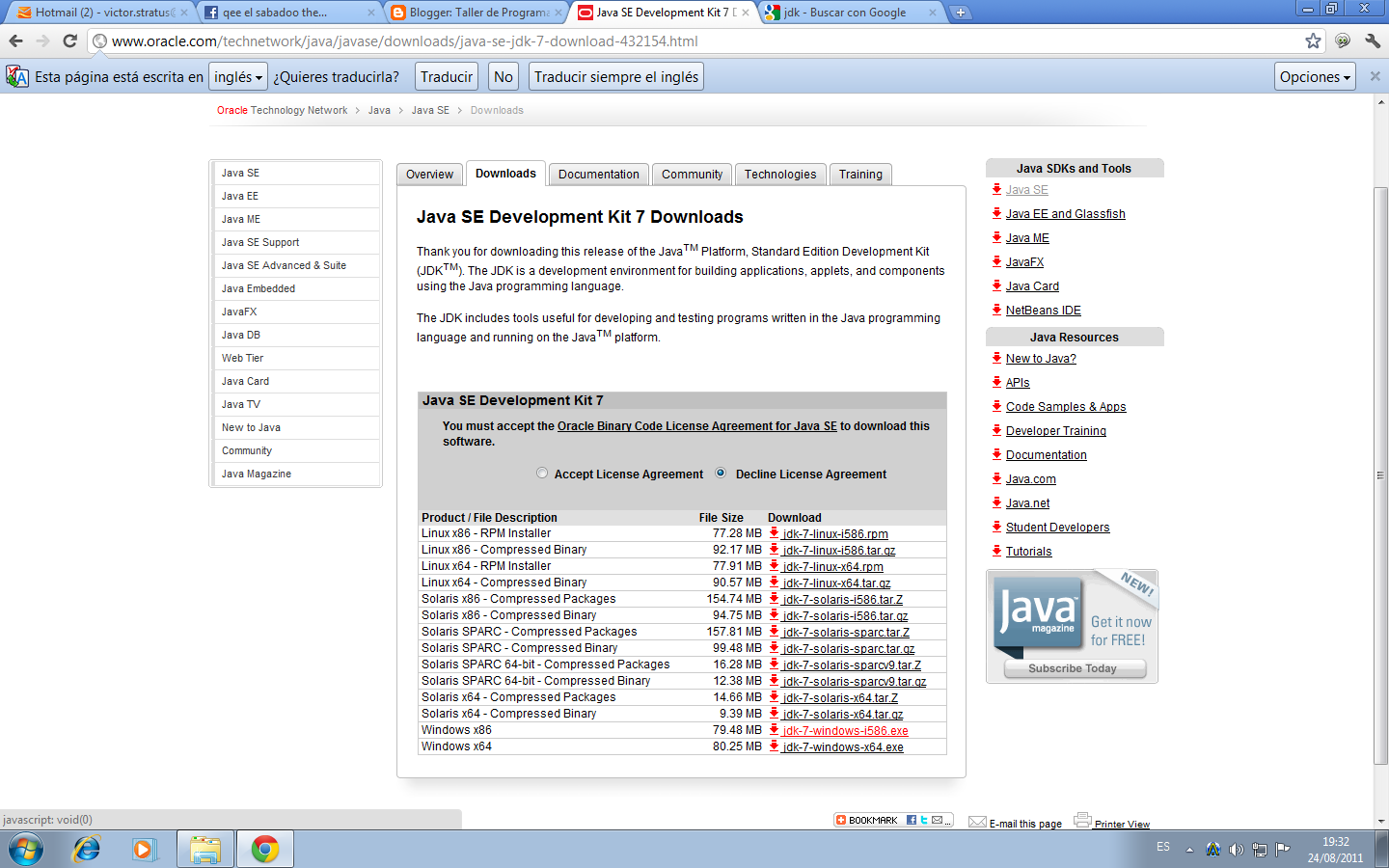
Task: Click red arrow icon next to Tutorials
Action: click(x=997, y=551)
